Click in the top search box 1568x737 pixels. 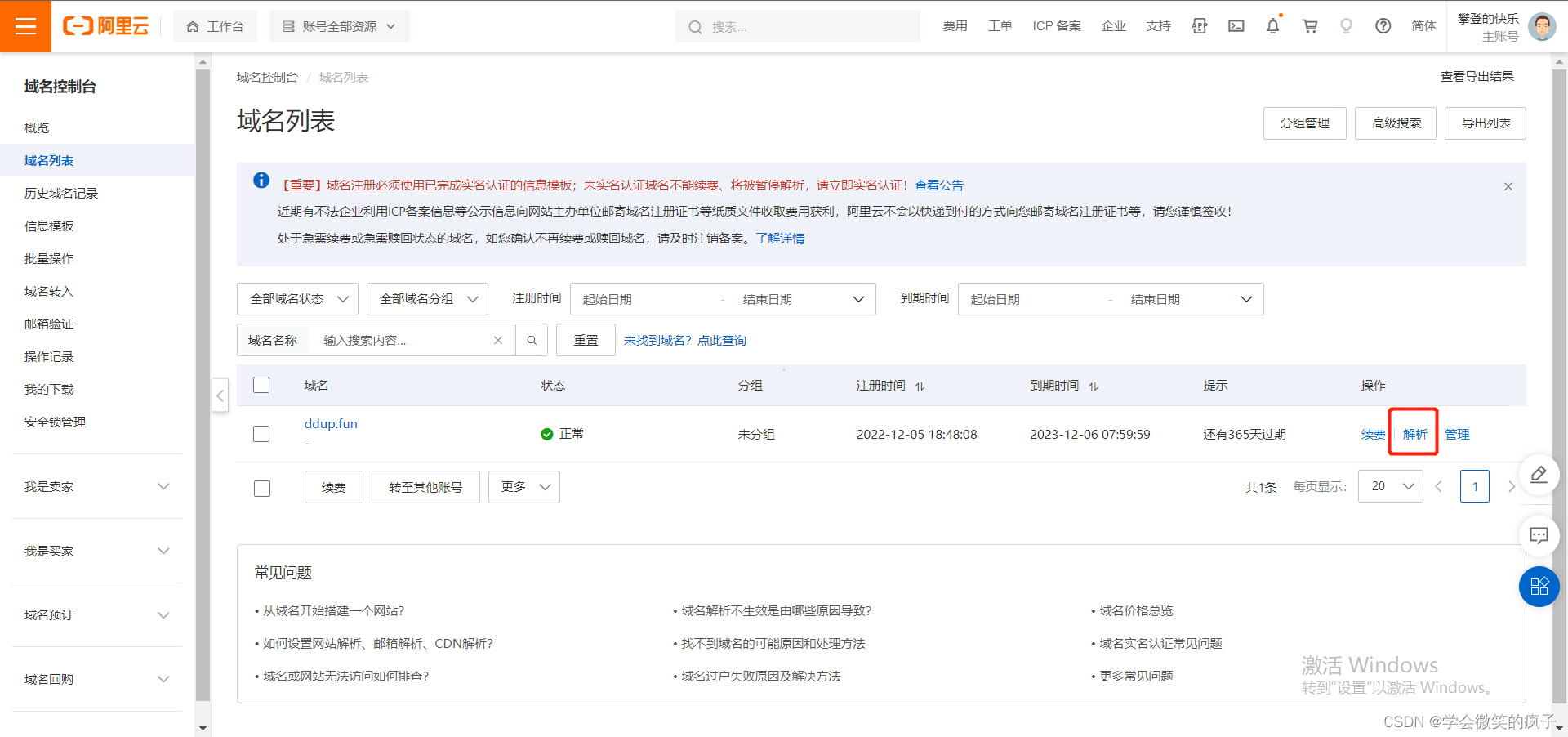798,26
